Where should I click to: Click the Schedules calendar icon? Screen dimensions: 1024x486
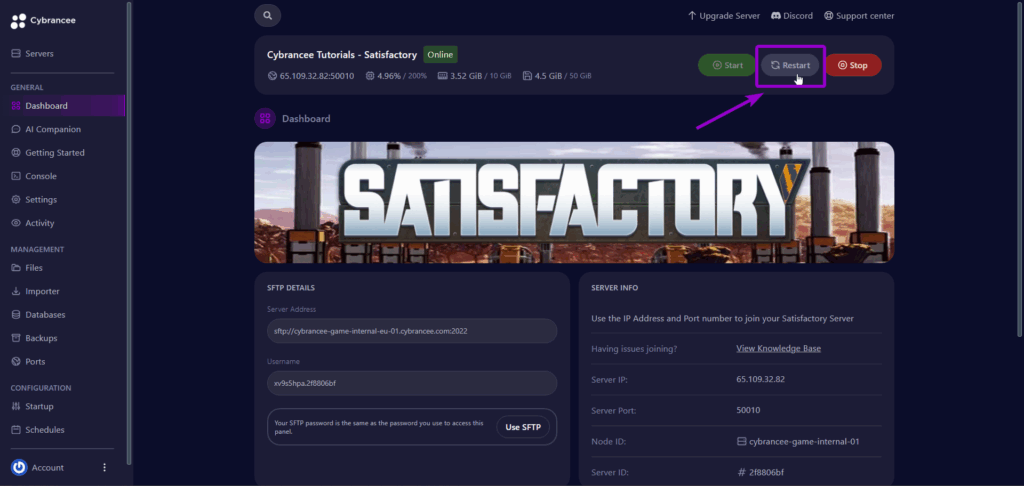[x=16, y=430]
